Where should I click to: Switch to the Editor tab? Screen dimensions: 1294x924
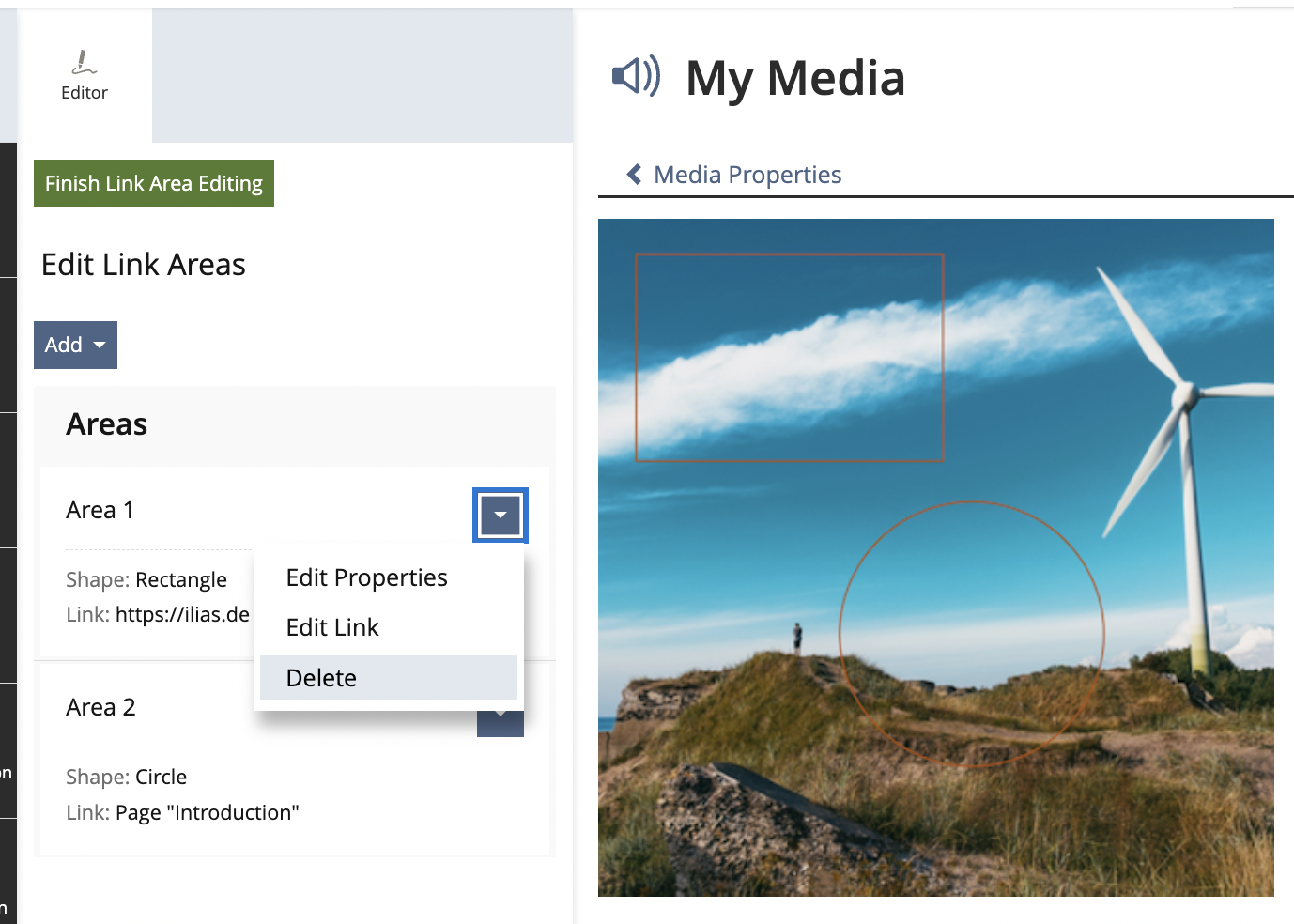85,76
